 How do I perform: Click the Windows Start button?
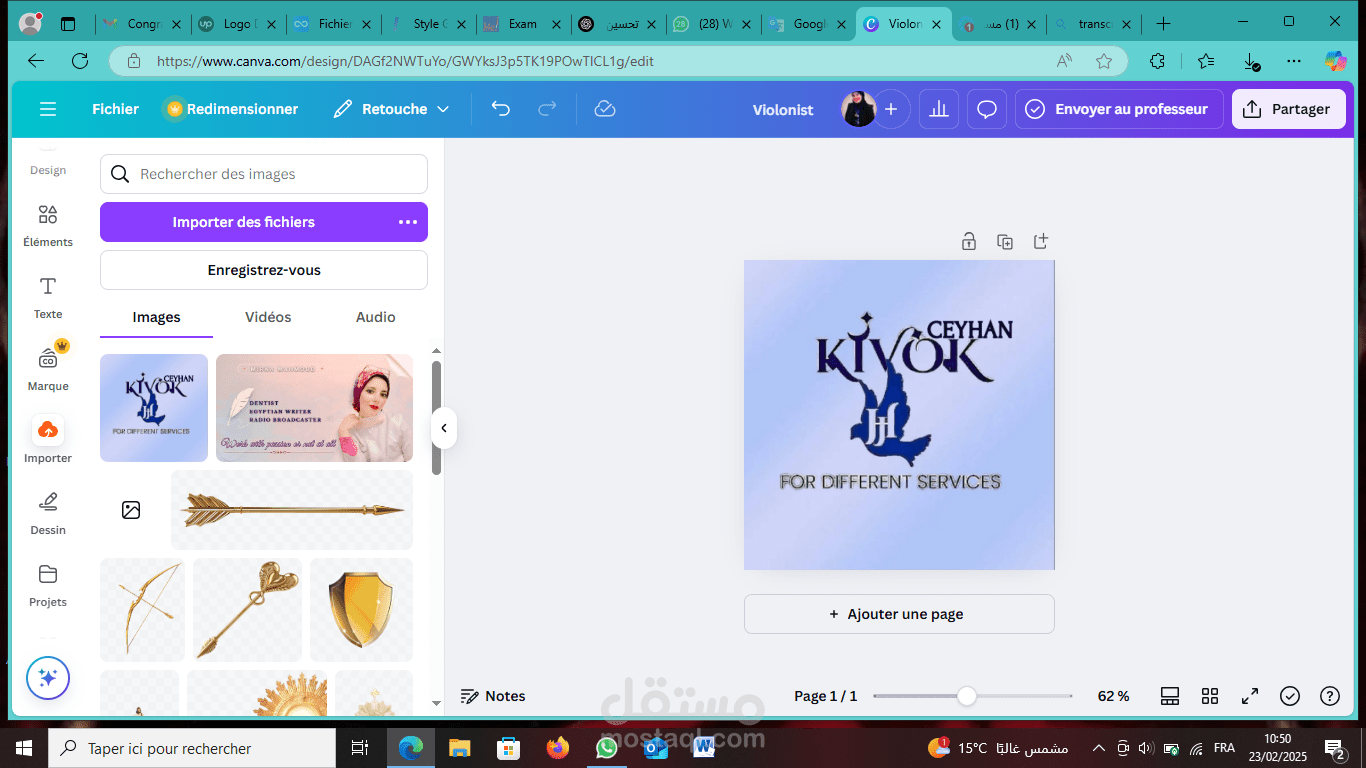pos(24,748)
